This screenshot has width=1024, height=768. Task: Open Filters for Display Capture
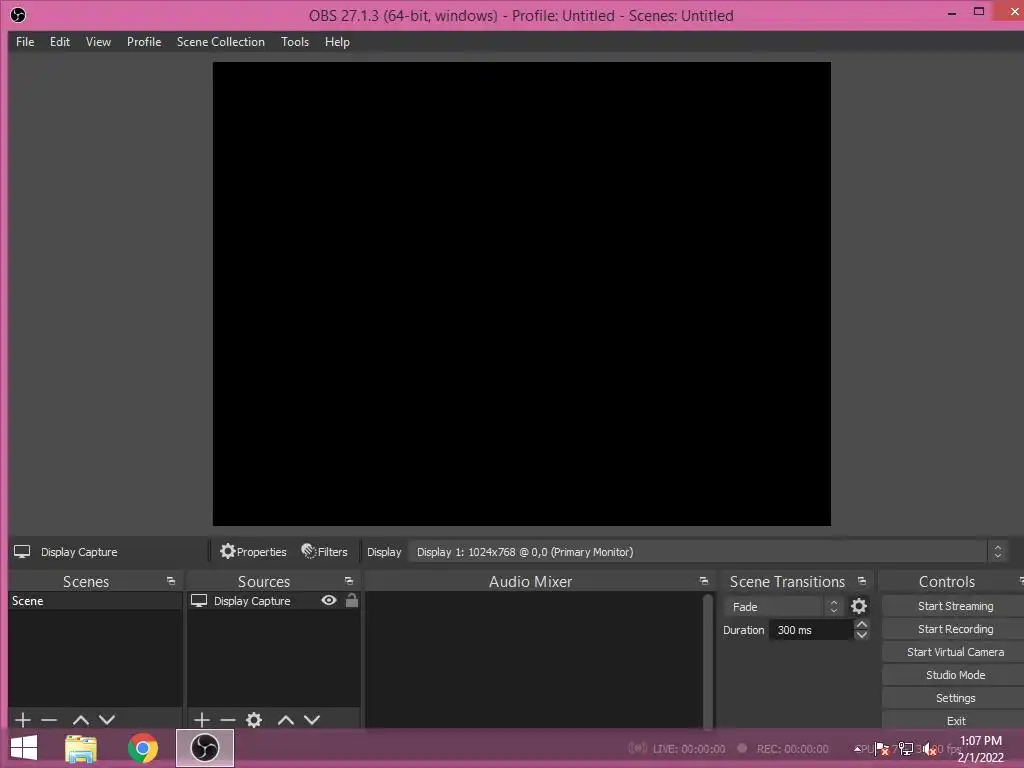tap(325, 552)
